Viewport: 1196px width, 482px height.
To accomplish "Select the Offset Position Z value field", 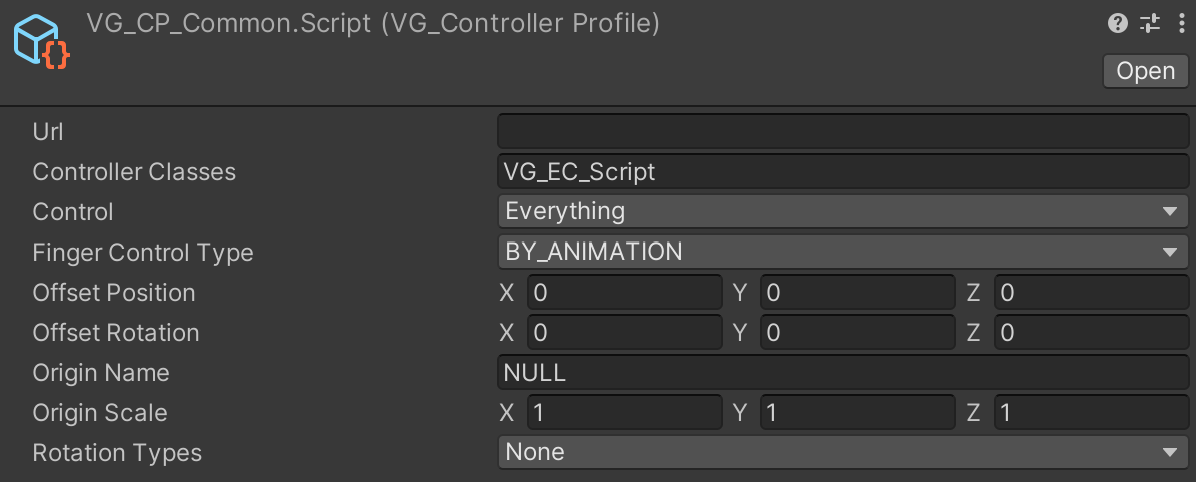I will coord(1091,292).
